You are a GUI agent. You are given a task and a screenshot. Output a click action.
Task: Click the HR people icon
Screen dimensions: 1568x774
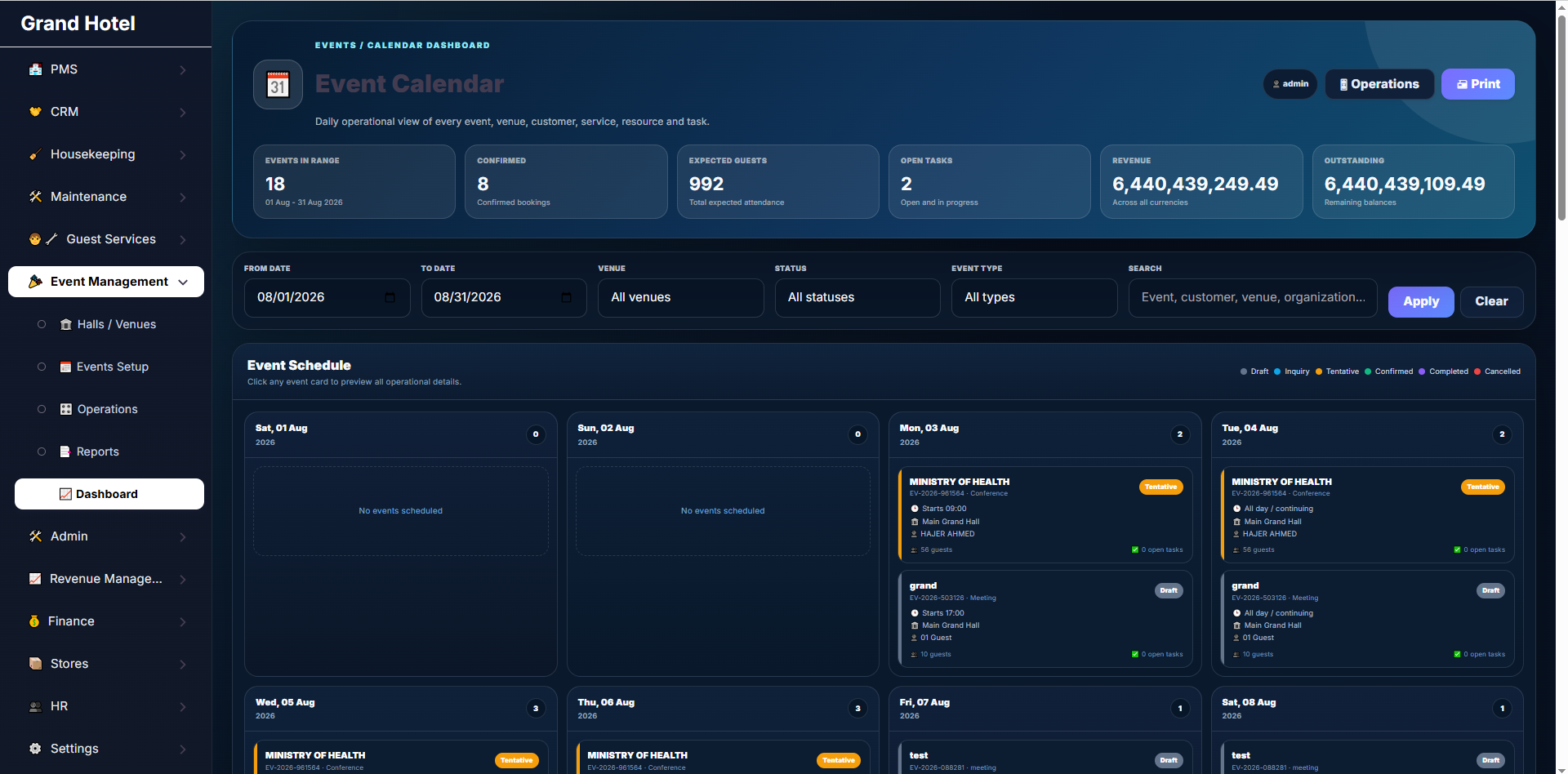[35, 706]
